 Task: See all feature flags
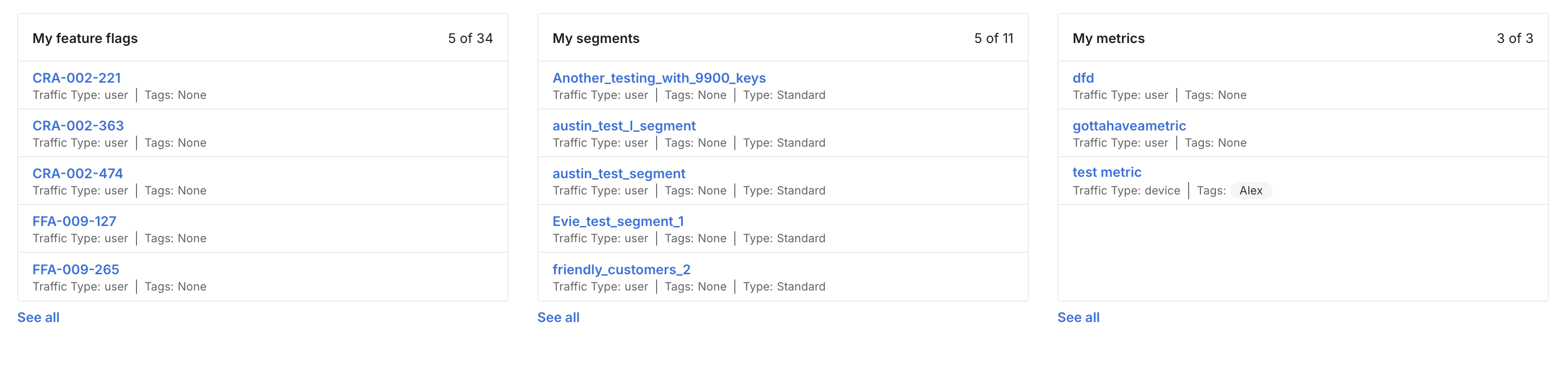[38, 318]
